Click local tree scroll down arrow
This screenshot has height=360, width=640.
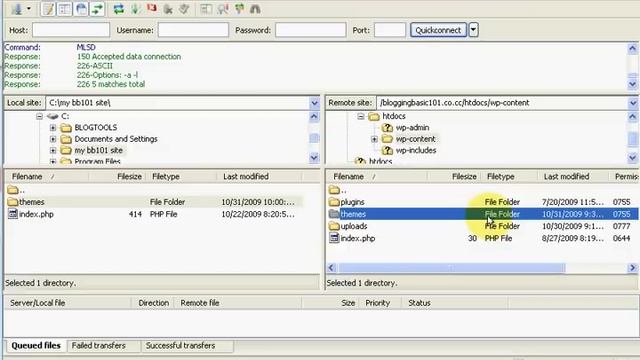[314, 158]
